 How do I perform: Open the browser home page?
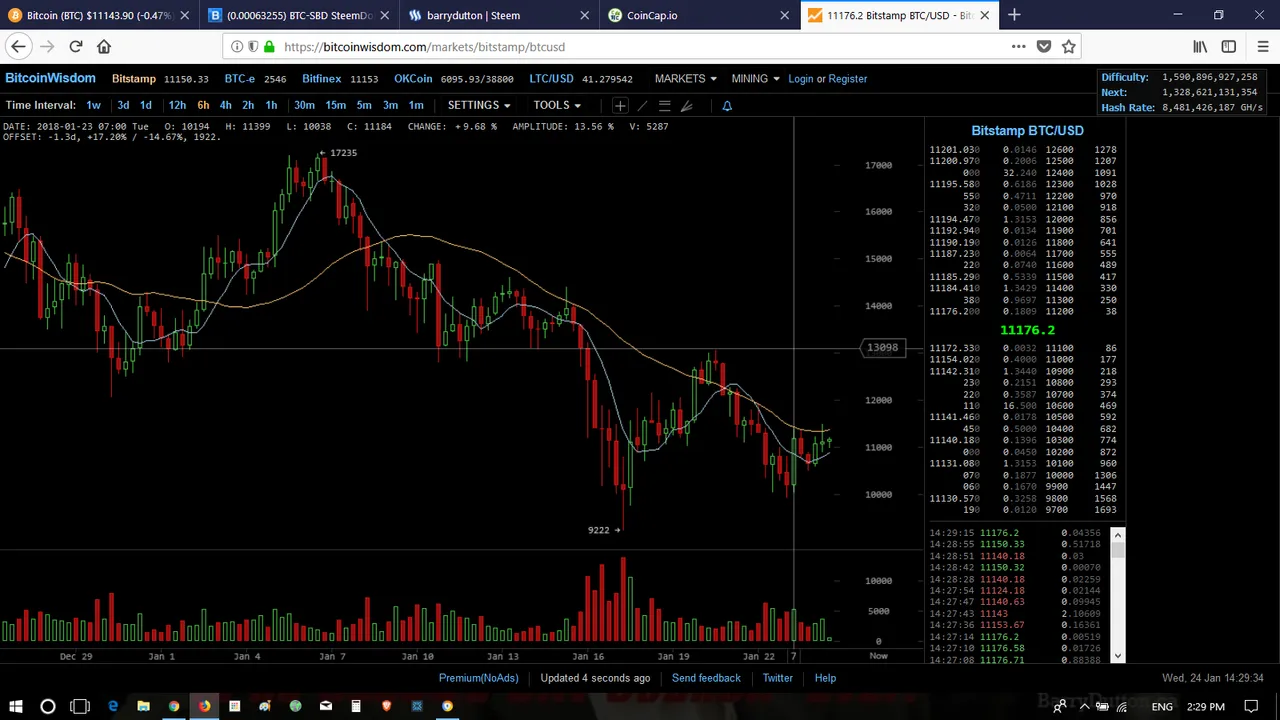(104, 46)
